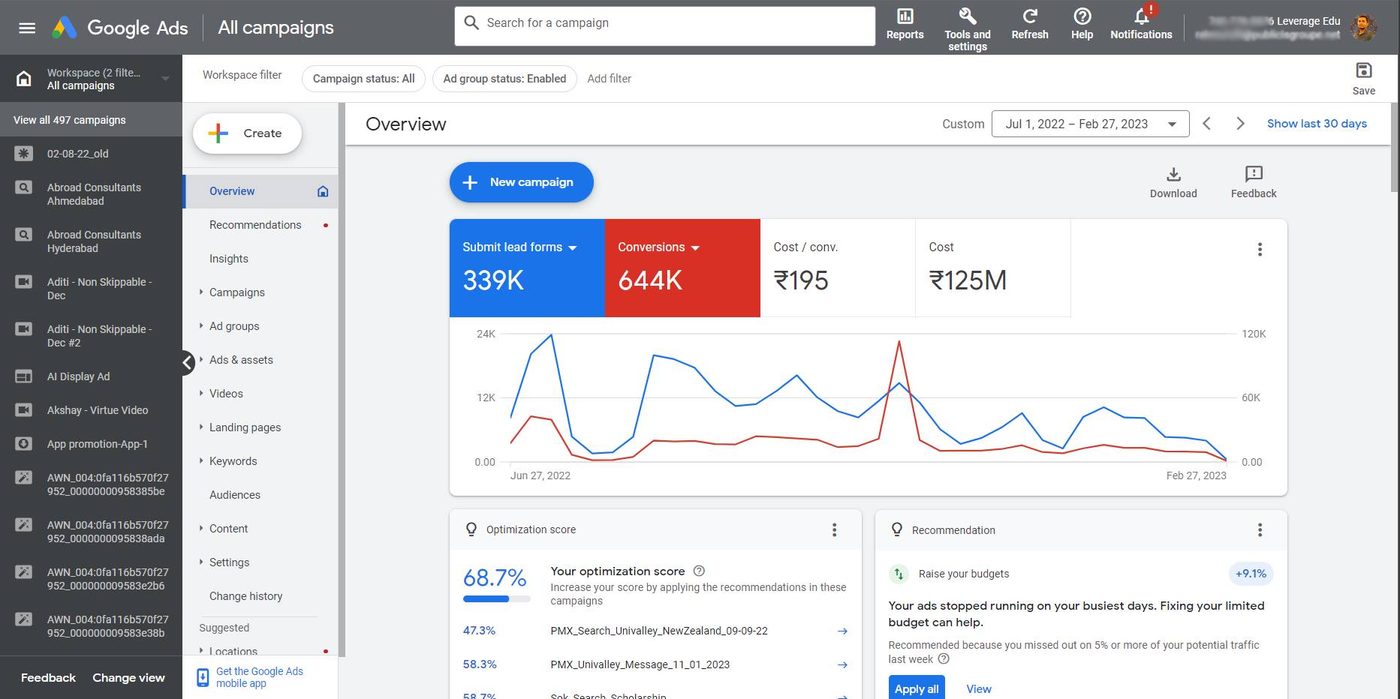The width and height of the screenshot is (1400, 699).
Task: Click the Cost metric tile
Action: click(x=992, y=268)
